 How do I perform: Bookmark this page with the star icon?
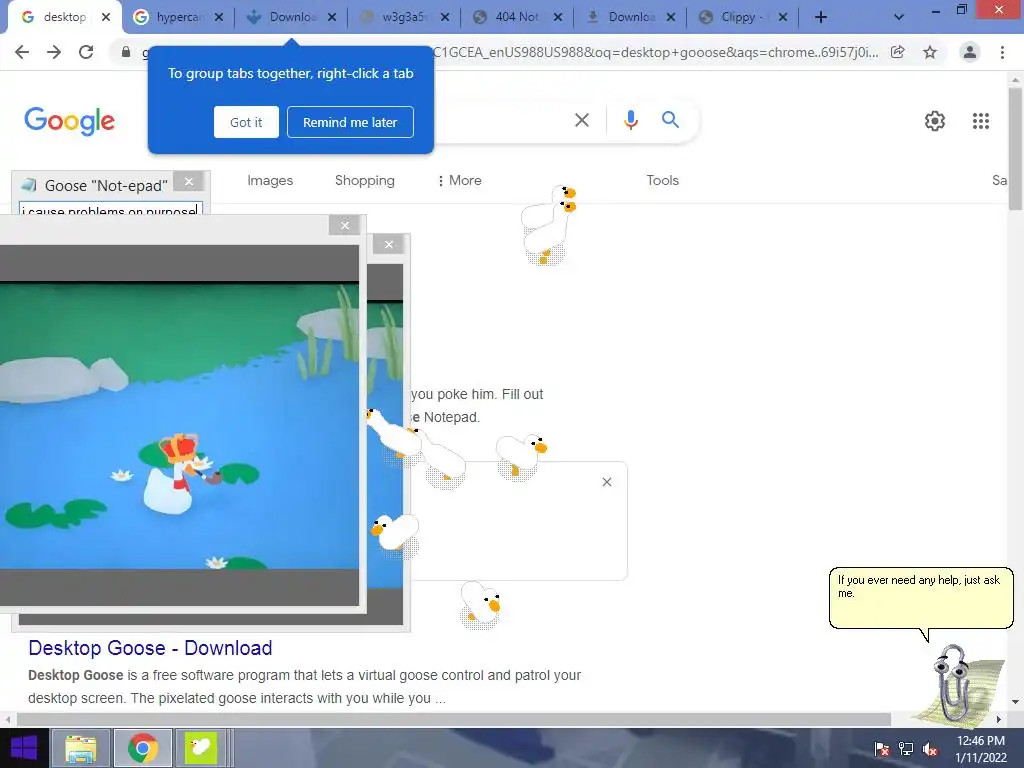coord(930,52)
